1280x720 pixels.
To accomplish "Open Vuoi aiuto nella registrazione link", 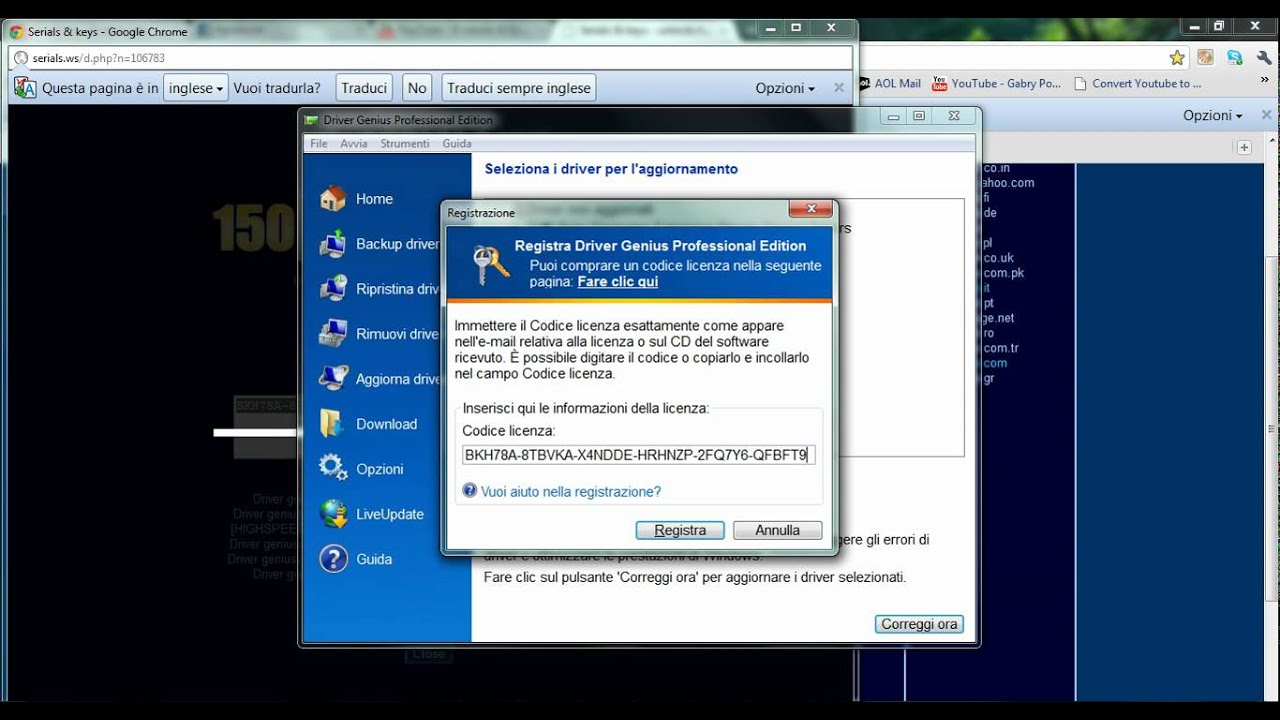I will pos(571,492).
